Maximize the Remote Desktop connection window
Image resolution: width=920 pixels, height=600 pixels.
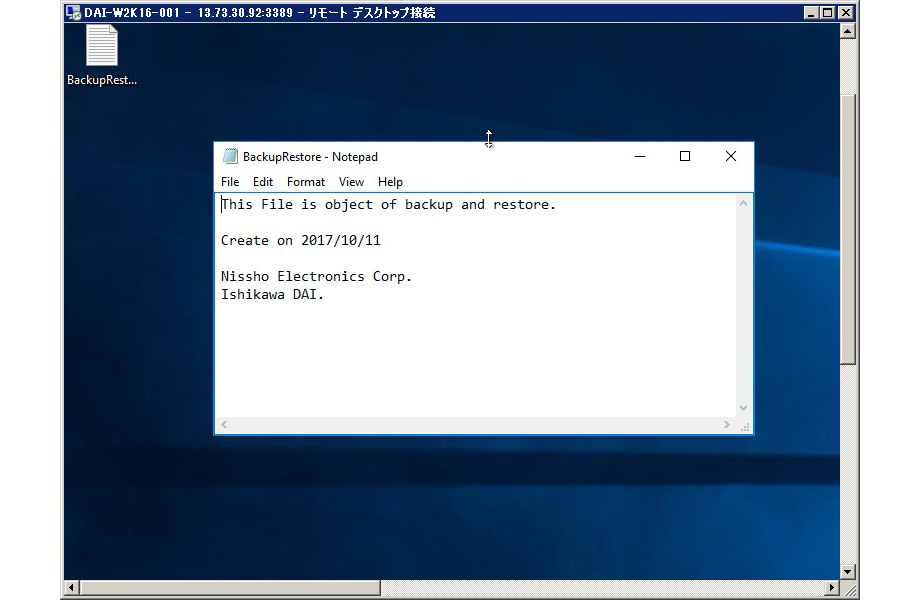827,13
